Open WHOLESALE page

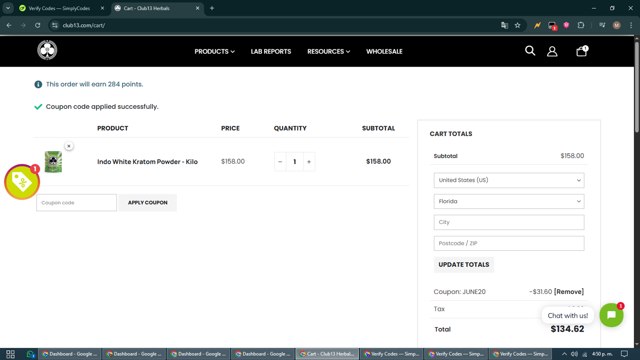coord(384,51)
